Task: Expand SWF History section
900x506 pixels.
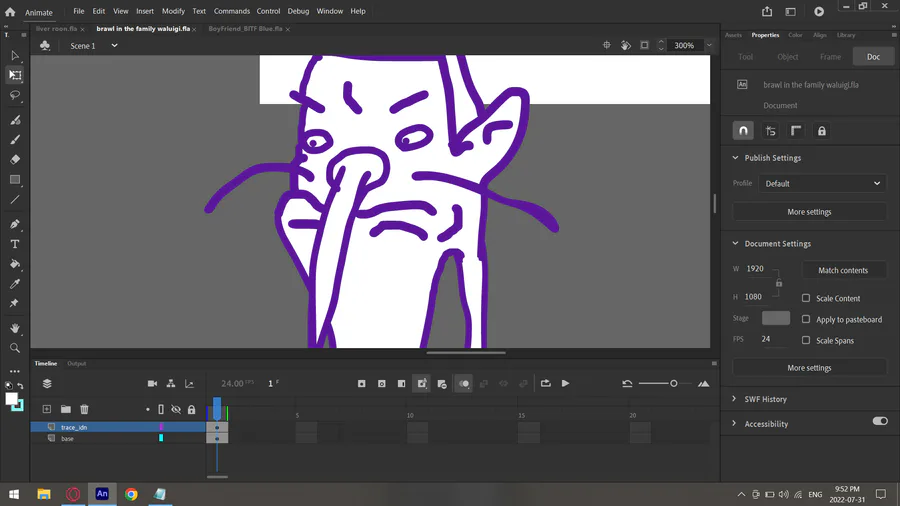Action: pos(734,399)
